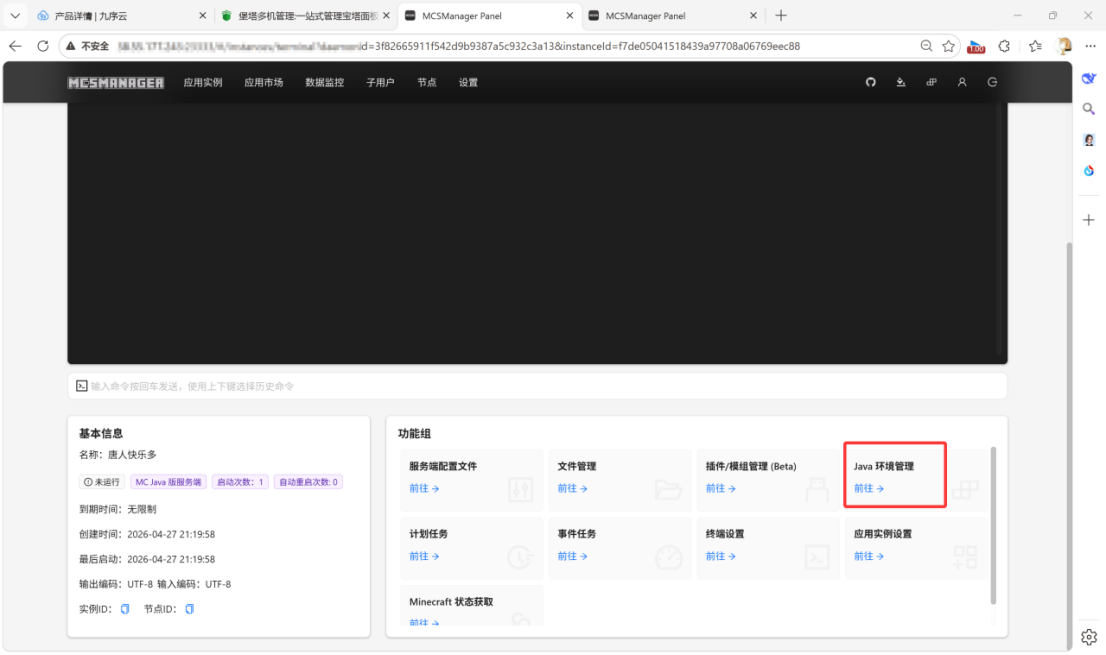Viewport: 1106px width, 655px height.
Task: Add sidebar app with plus icon
Action: pos(1089,221)
